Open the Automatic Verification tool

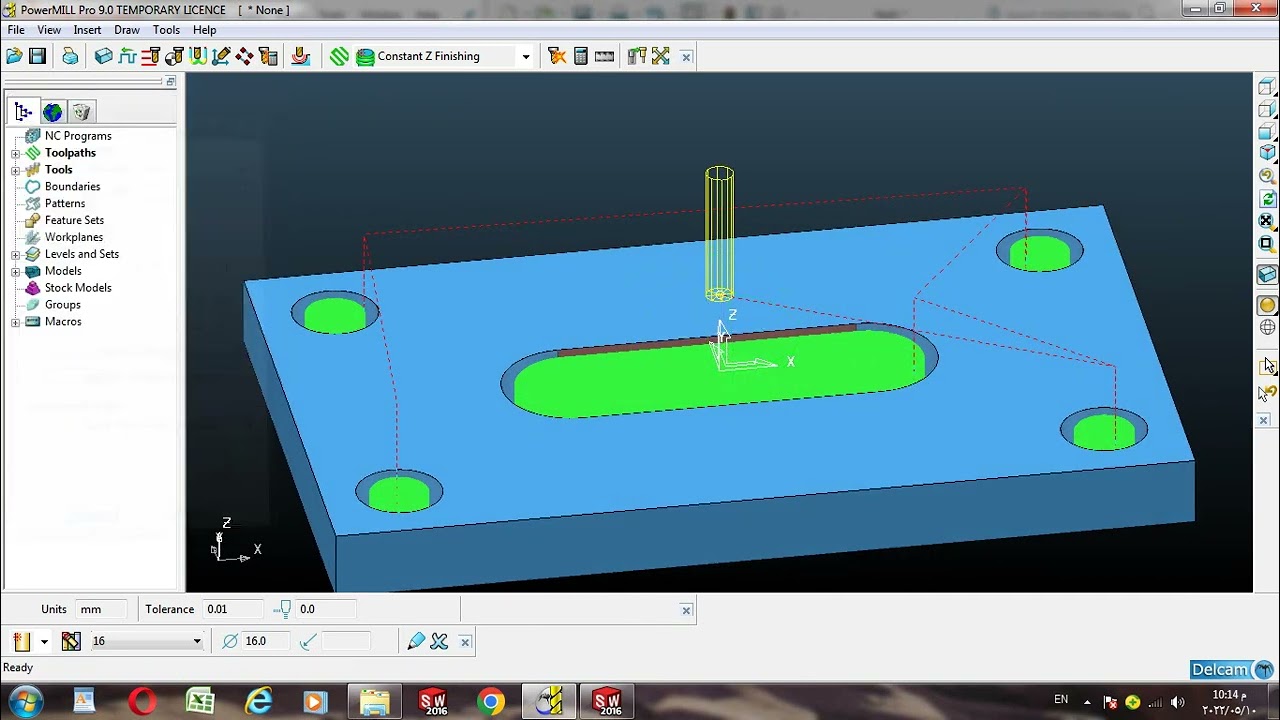268,56
